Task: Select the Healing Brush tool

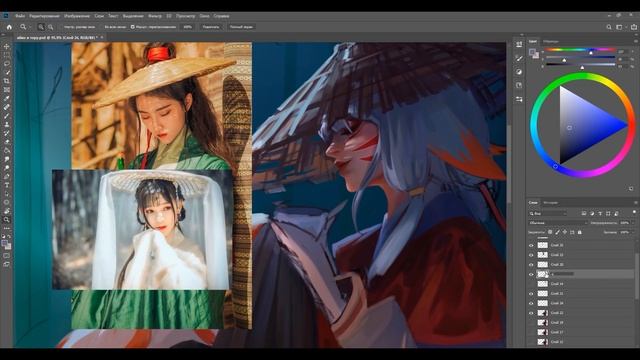Action: [x=7, y=107]
